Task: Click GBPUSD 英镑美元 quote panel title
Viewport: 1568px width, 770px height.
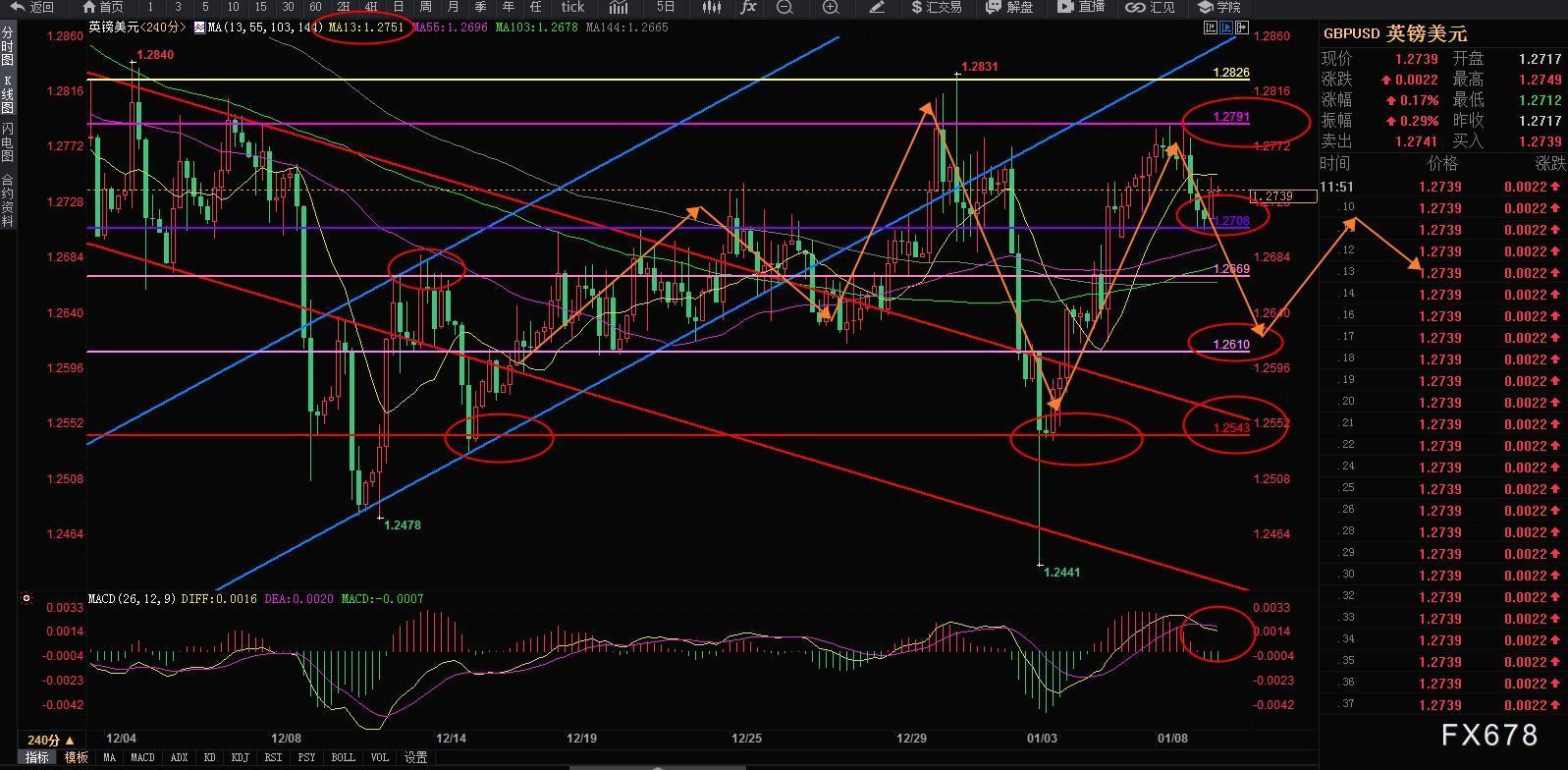Action: [1394, 33]
